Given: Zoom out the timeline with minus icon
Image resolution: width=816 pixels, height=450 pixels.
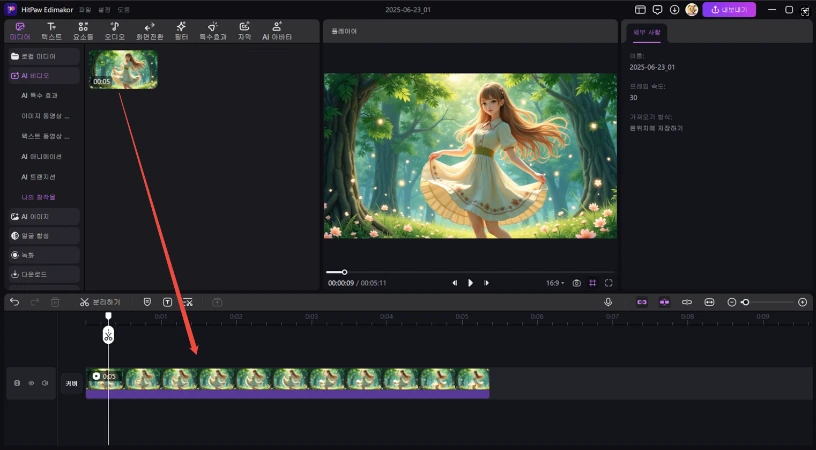Looking at the screenshot, I should pos(732,302).
